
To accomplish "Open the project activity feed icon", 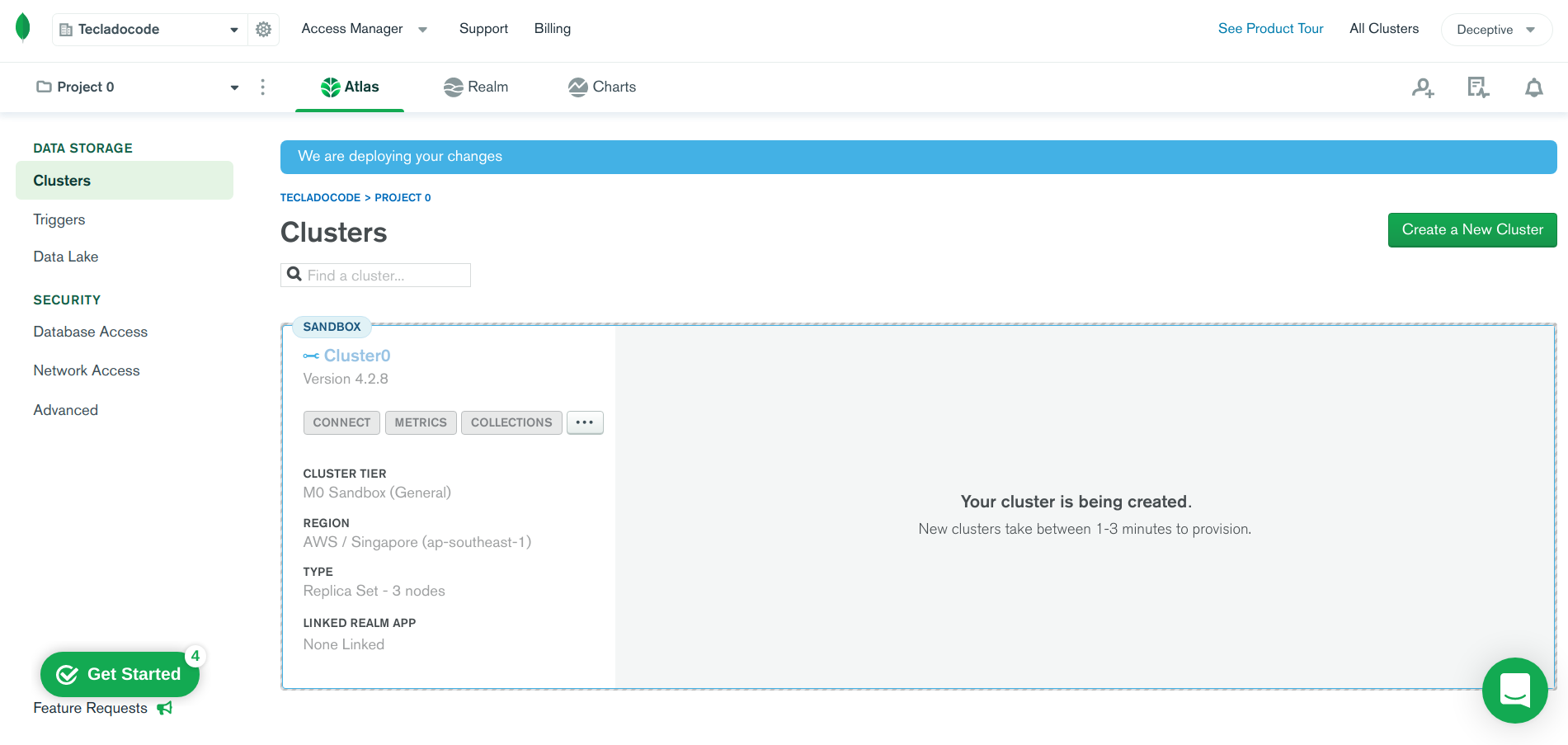I will (1478, 87).
